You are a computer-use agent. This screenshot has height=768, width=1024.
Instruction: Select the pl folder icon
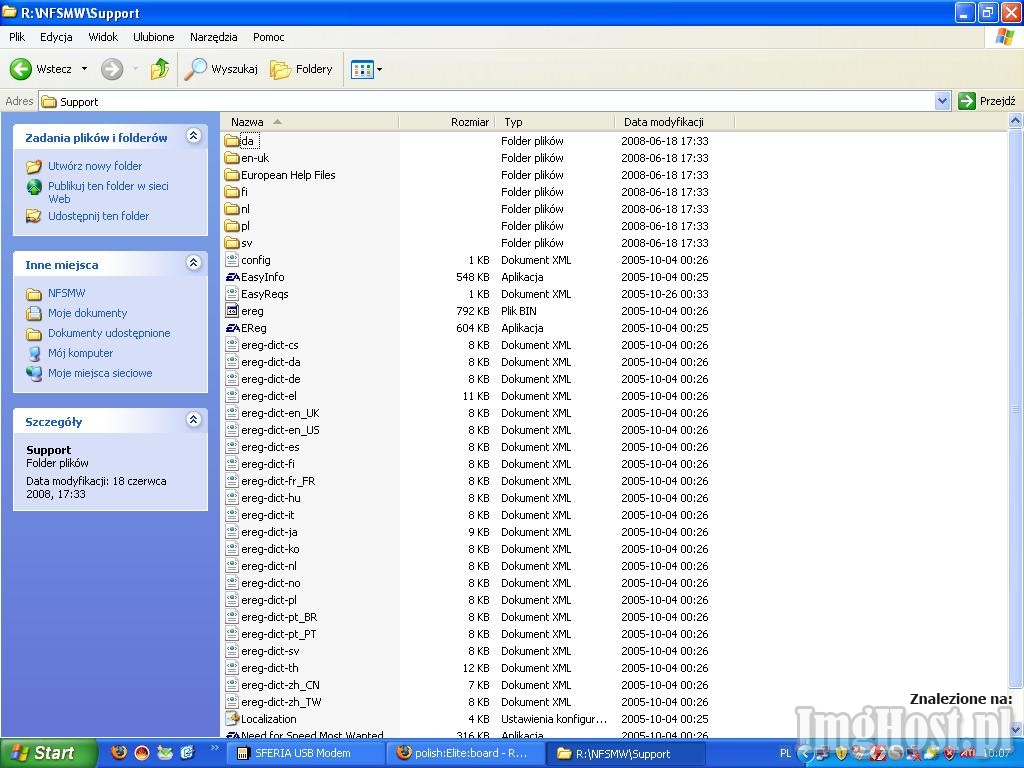click(x=232, y=225)
